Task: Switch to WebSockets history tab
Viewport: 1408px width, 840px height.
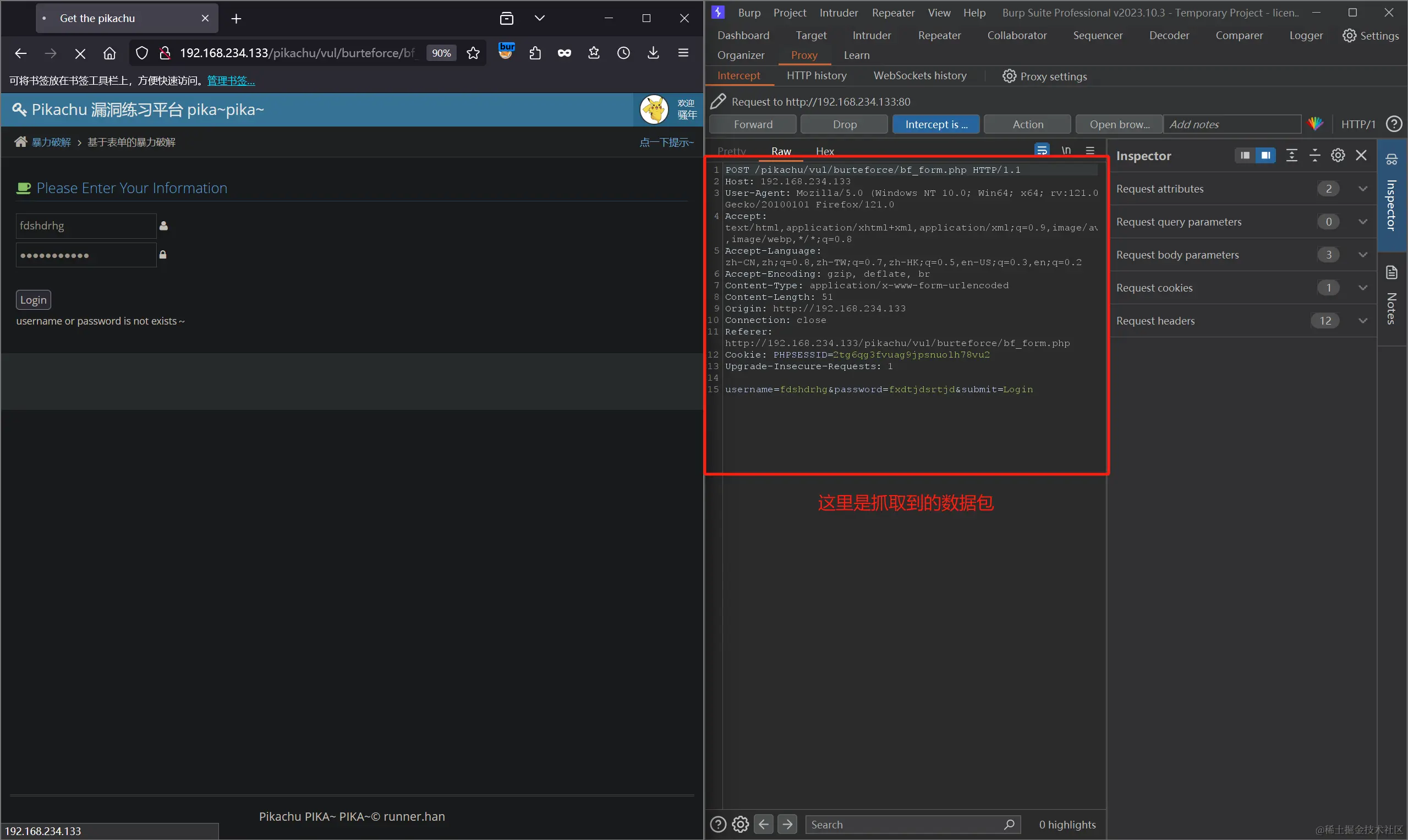Action: tap(920, 76)
